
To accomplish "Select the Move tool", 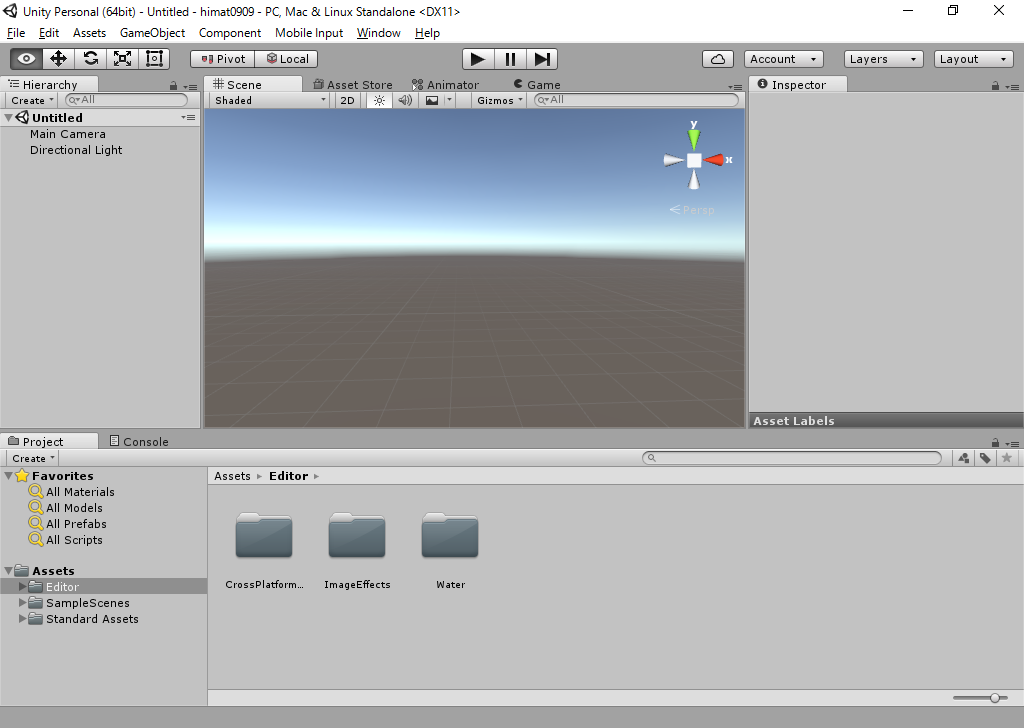I will [x=58, y=59].
